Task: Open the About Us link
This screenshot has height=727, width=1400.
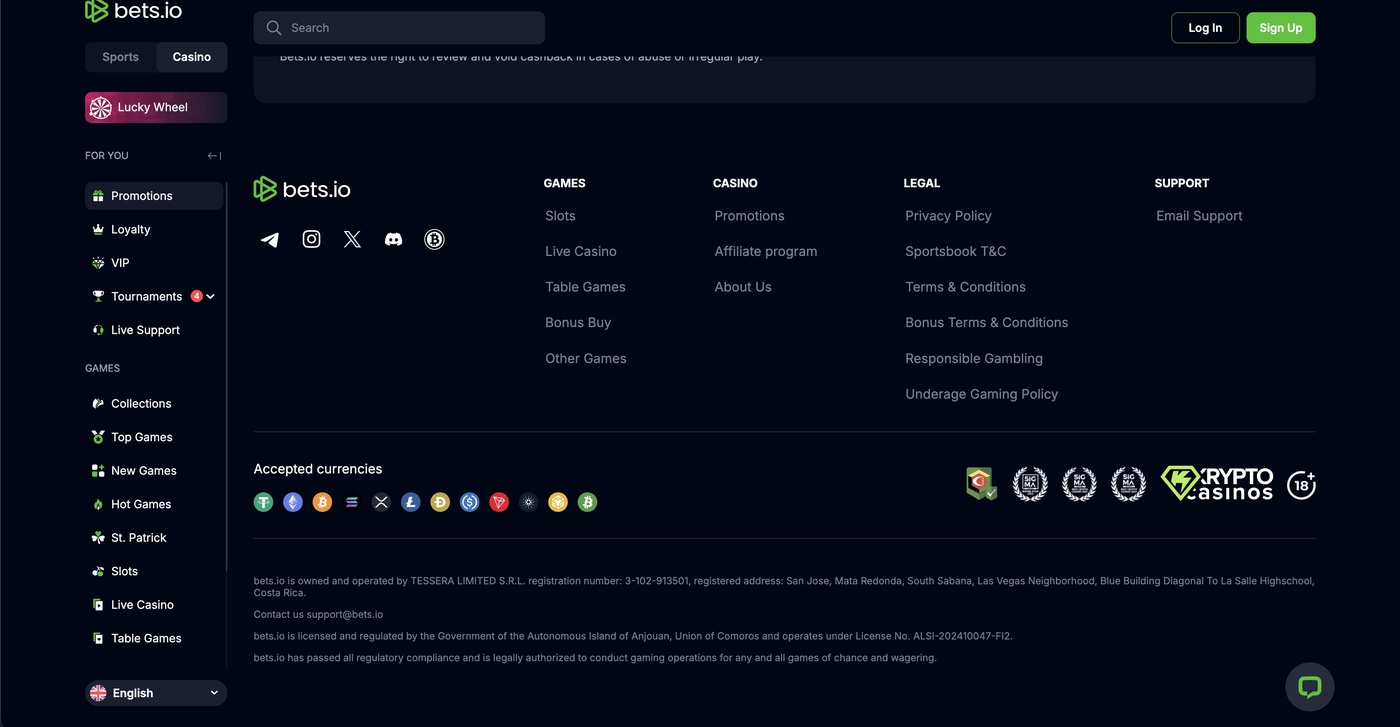Action: 743,287
